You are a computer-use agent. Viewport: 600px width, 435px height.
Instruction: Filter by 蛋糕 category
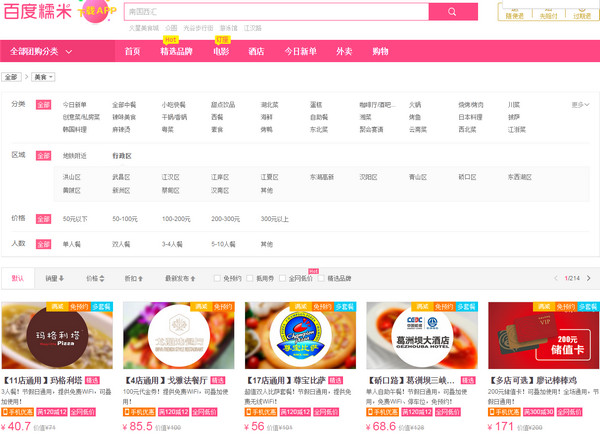(x=316, y=104)
